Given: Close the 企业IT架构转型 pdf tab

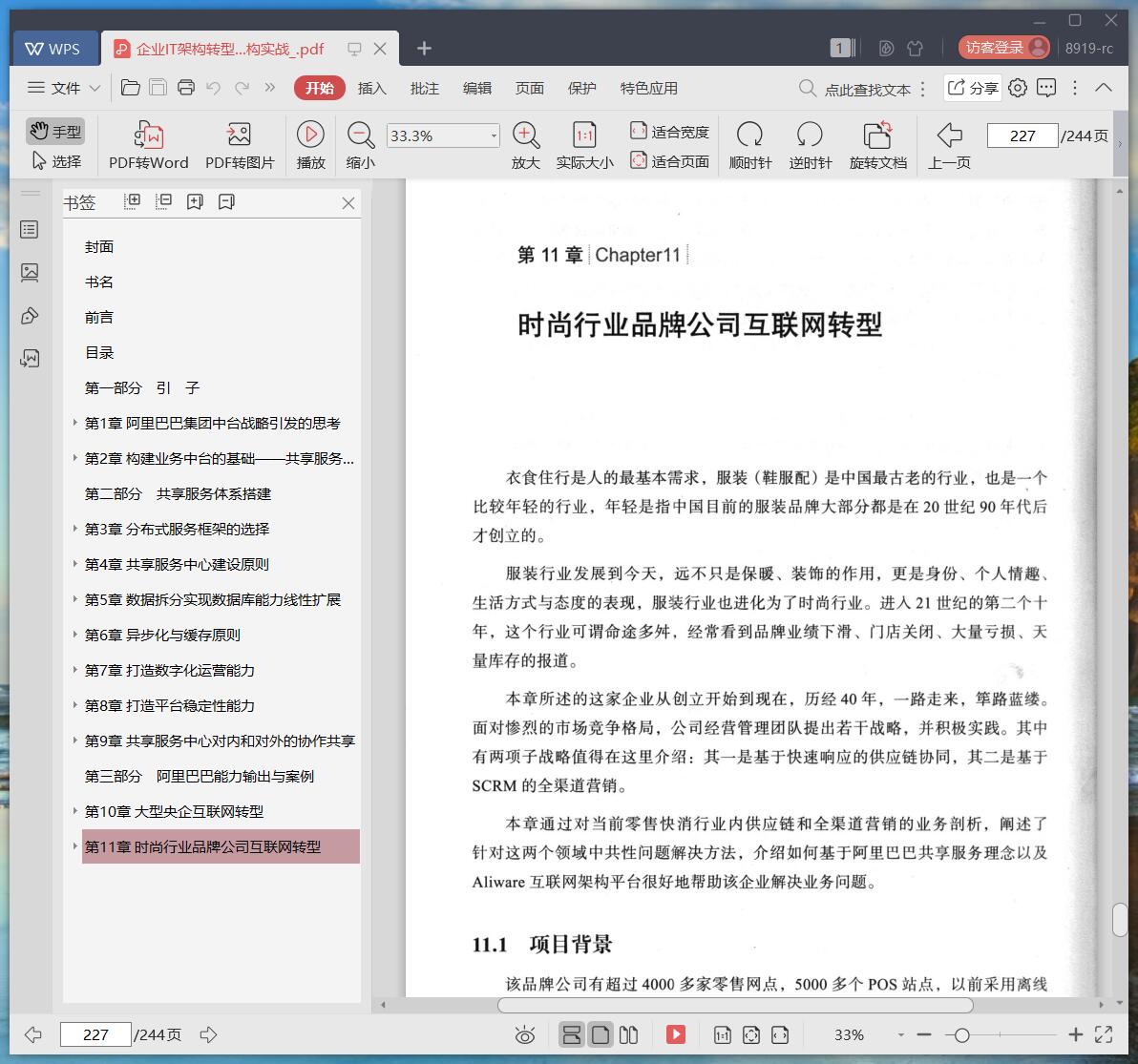Looking at the screenshot, I should 380,49.
